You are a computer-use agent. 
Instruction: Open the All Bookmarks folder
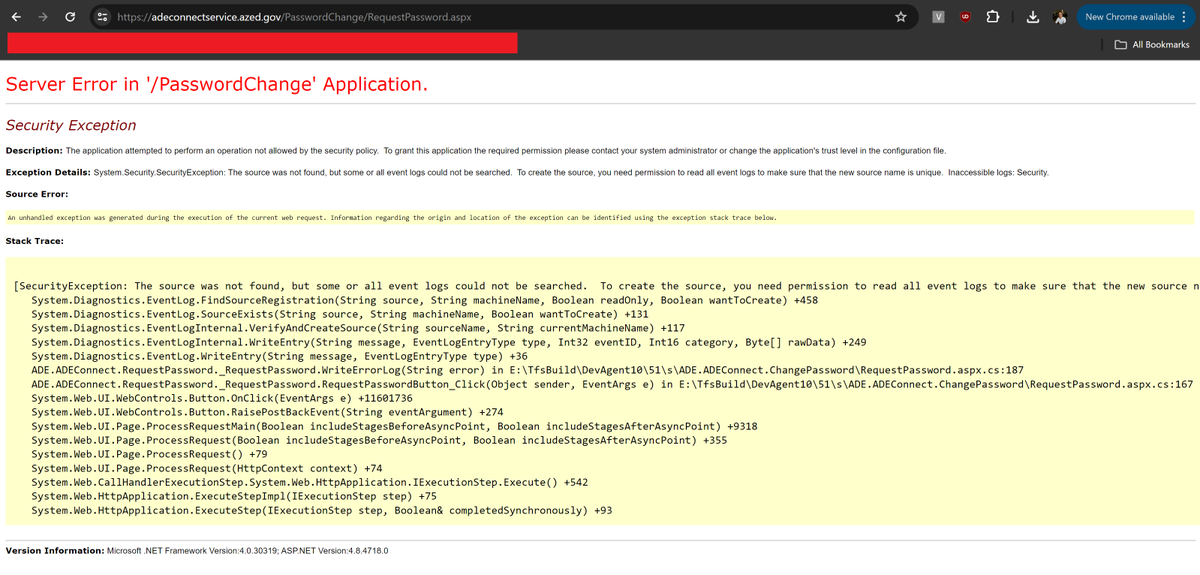pos(1152,44)
